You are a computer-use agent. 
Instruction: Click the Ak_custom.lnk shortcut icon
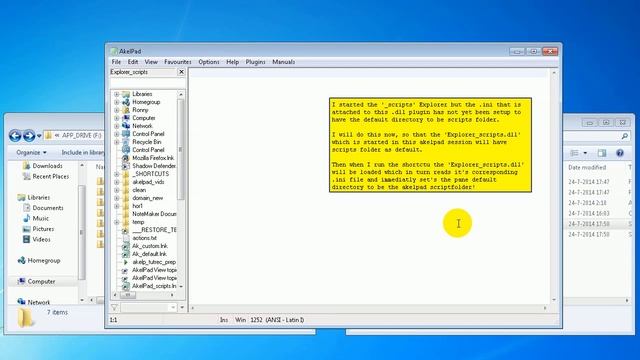coord(126,246)
